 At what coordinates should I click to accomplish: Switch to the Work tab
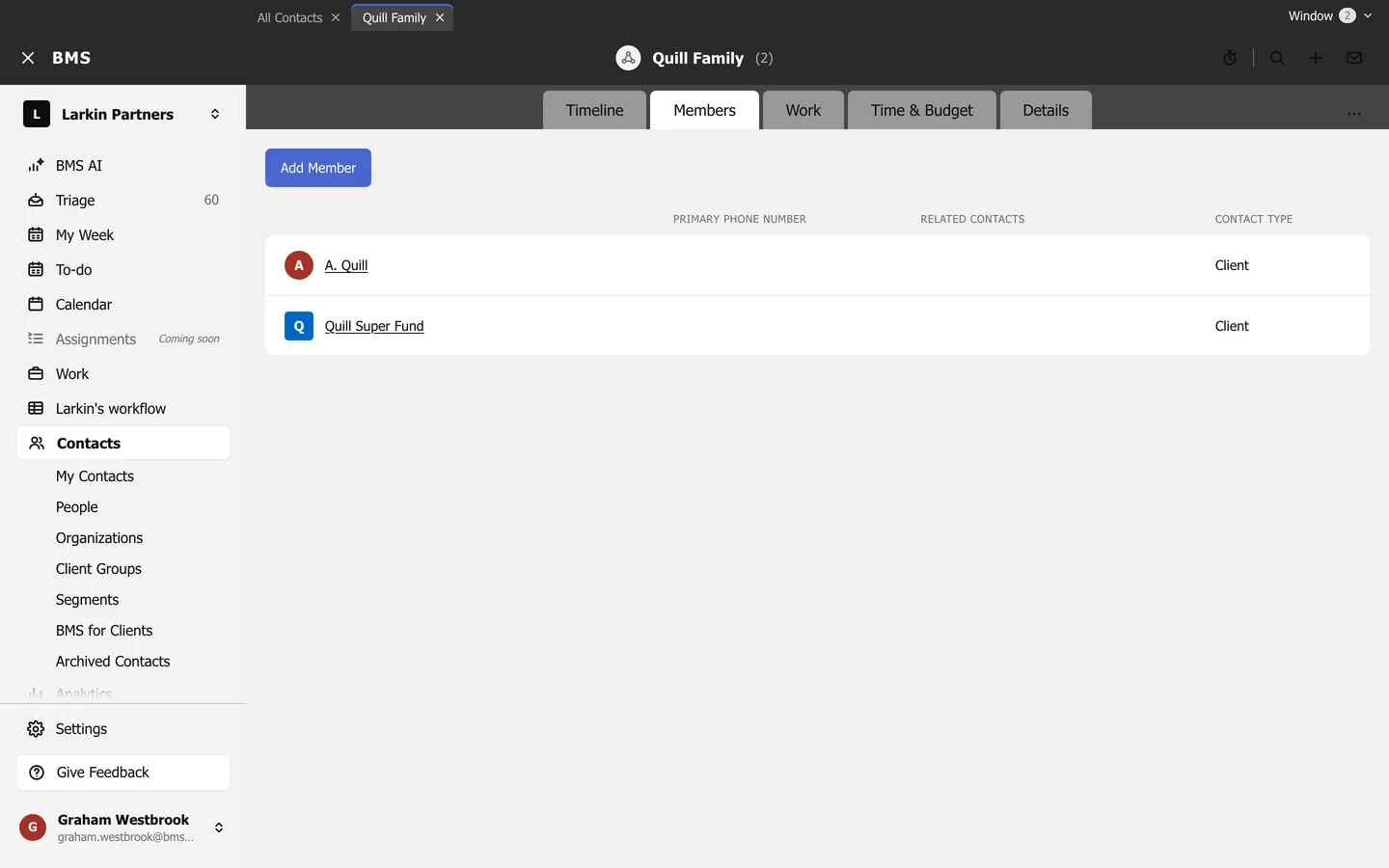pyautogui.click(x=803, y=110)
